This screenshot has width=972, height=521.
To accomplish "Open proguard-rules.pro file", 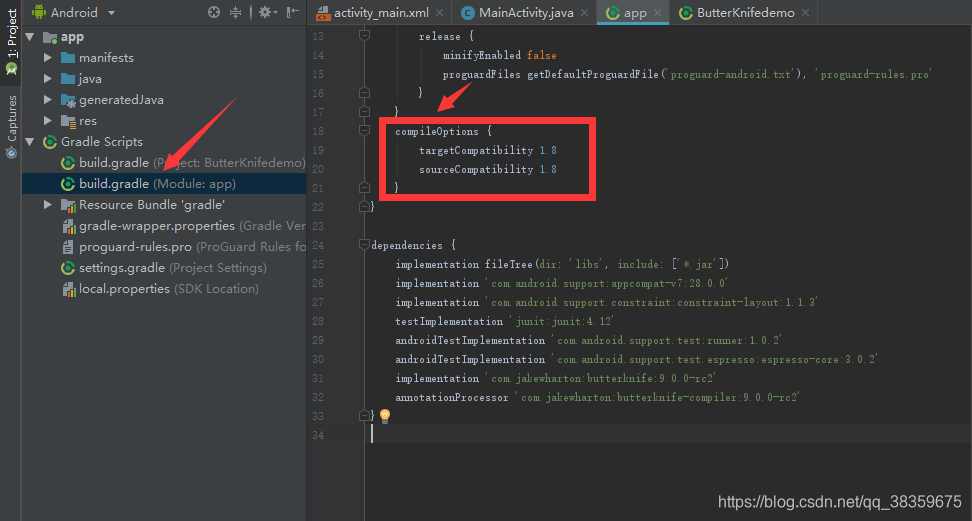I will tap(164, 247).
